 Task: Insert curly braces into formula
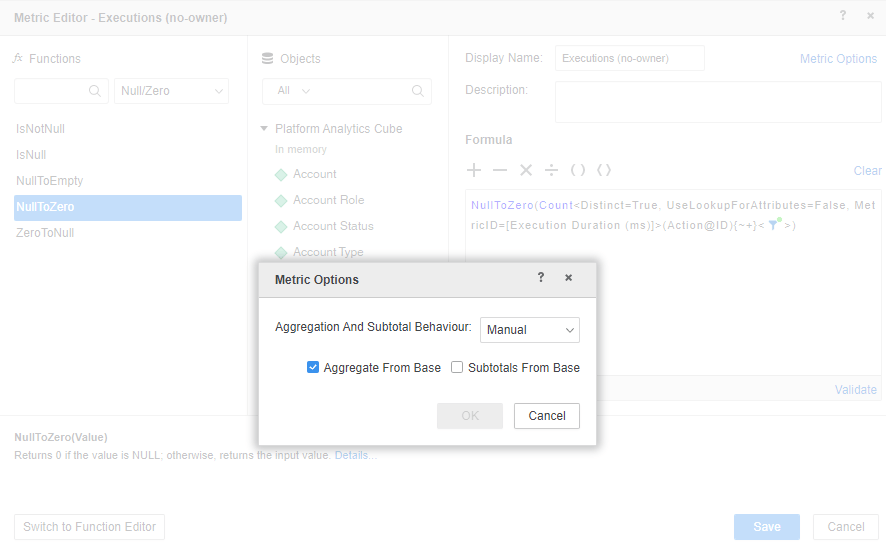tap(603, 170)
